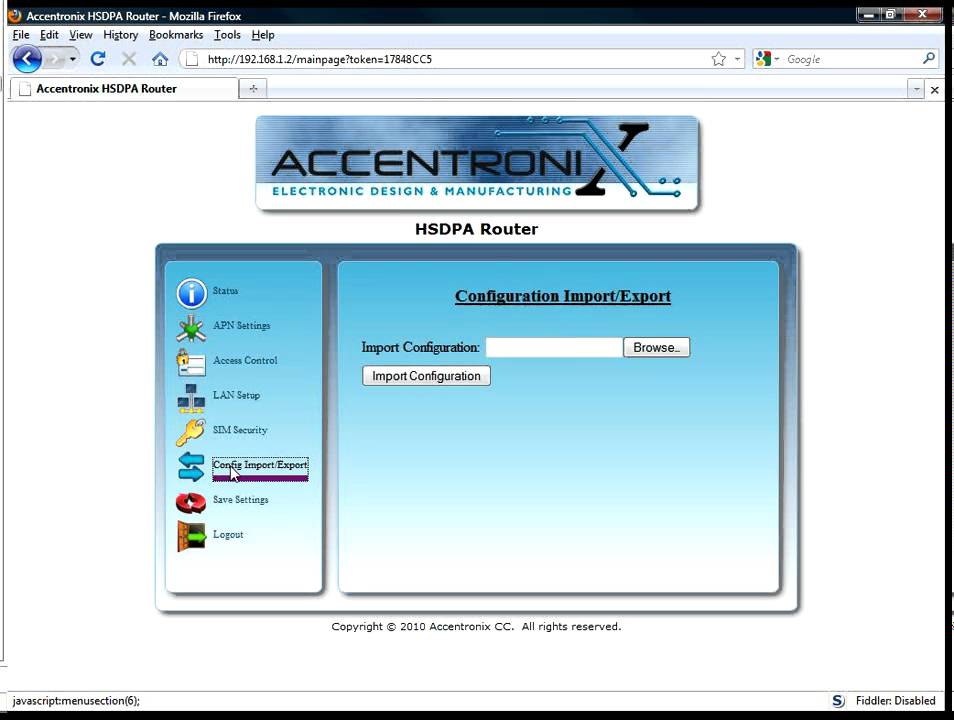Open the Access Control link
Screen dimensions: 954x720
click(245, 360)
